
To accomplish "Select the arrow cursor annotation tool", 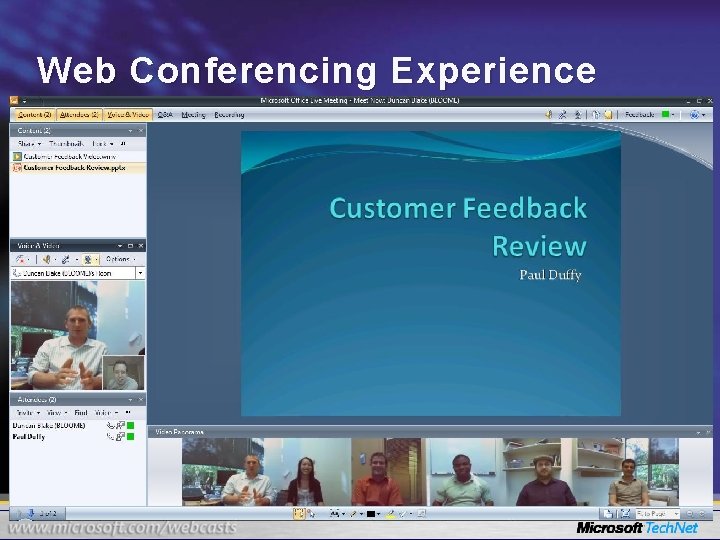I will (x=311, y=514).
